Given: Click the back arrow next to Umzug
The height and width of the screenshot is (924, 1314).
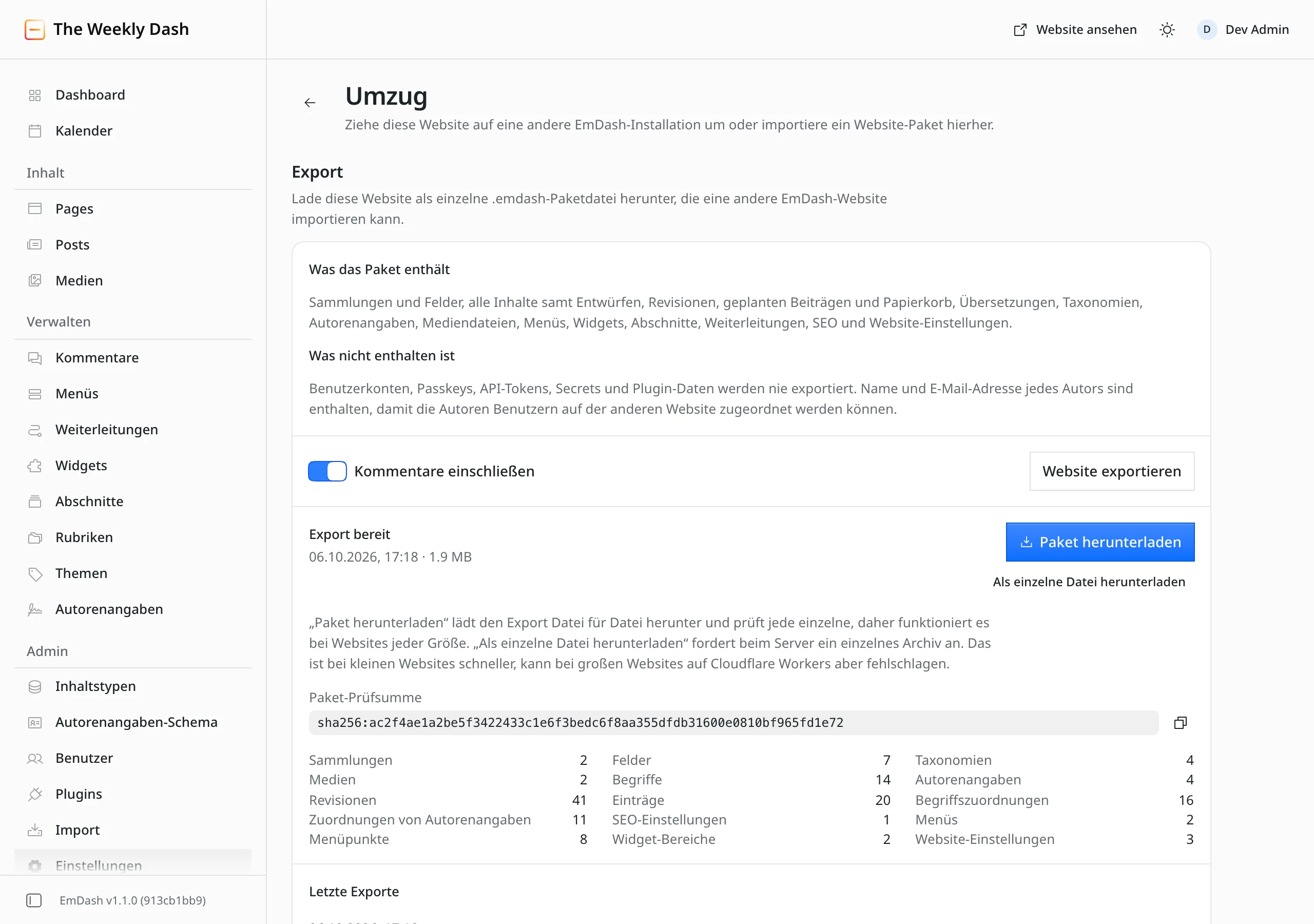Looking at the screenshot, I should [x=310, y=103].
